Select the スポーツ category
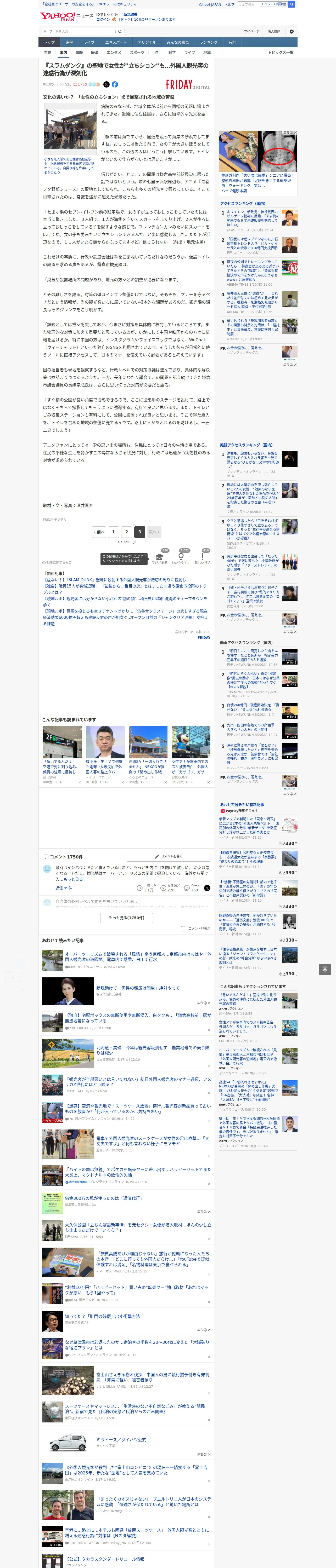 [x=137, y=52]
